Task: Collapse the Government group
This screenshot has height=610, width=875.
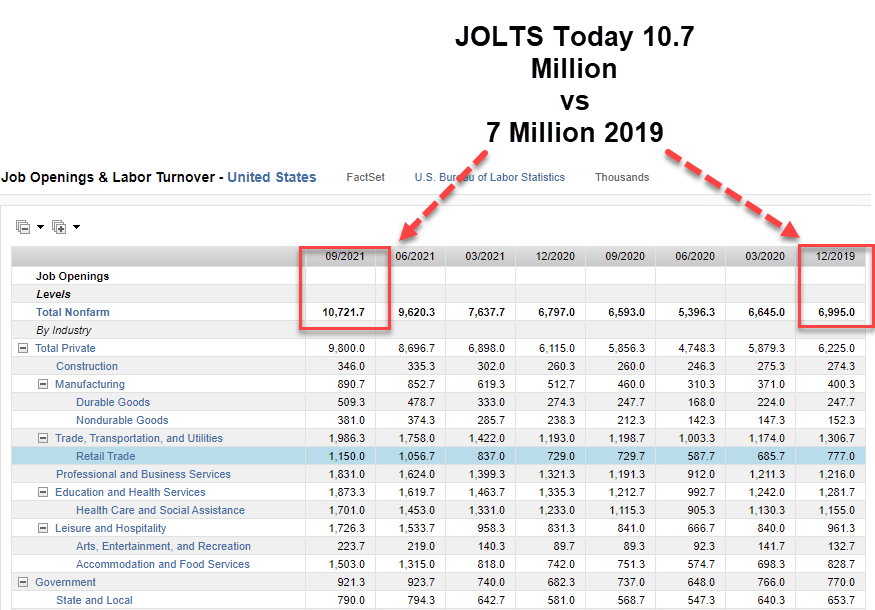Action: pyautogui.click(x=22, y=582)
